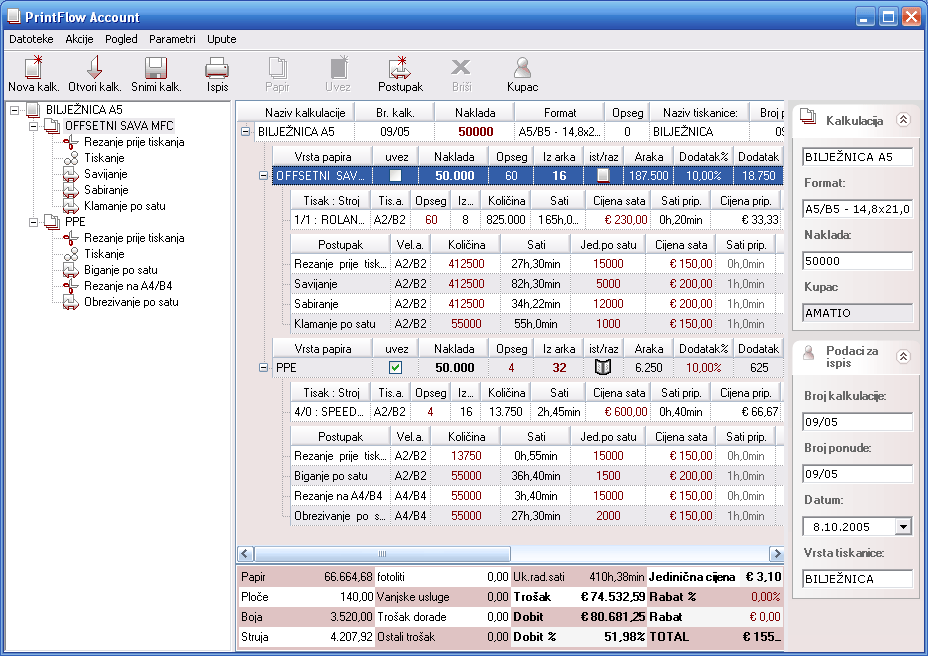Click the book icon in PPE row
This screenshot has width=928, height=656.
(602, 367)
